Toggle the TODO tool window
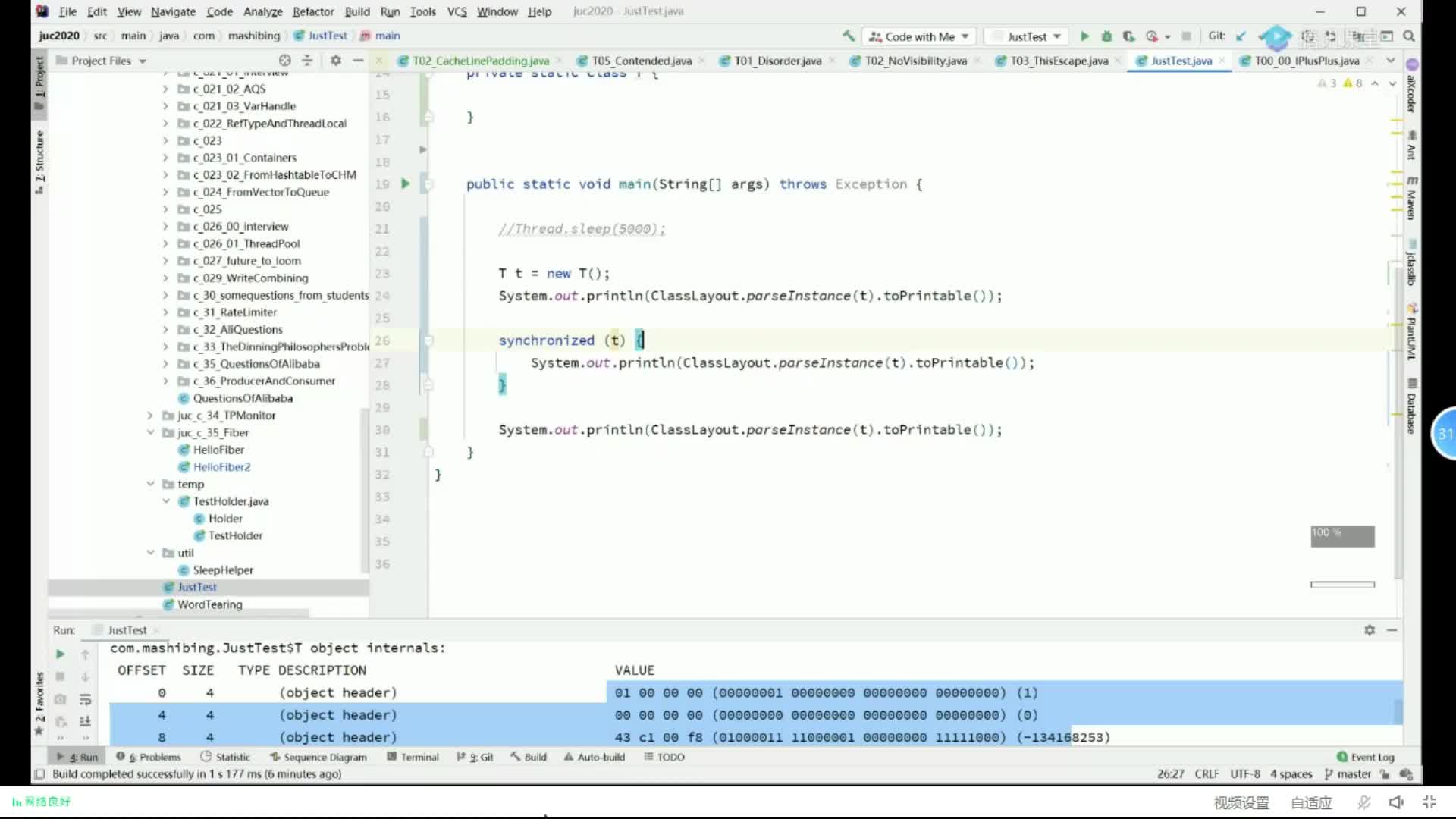 coord(664,757)
